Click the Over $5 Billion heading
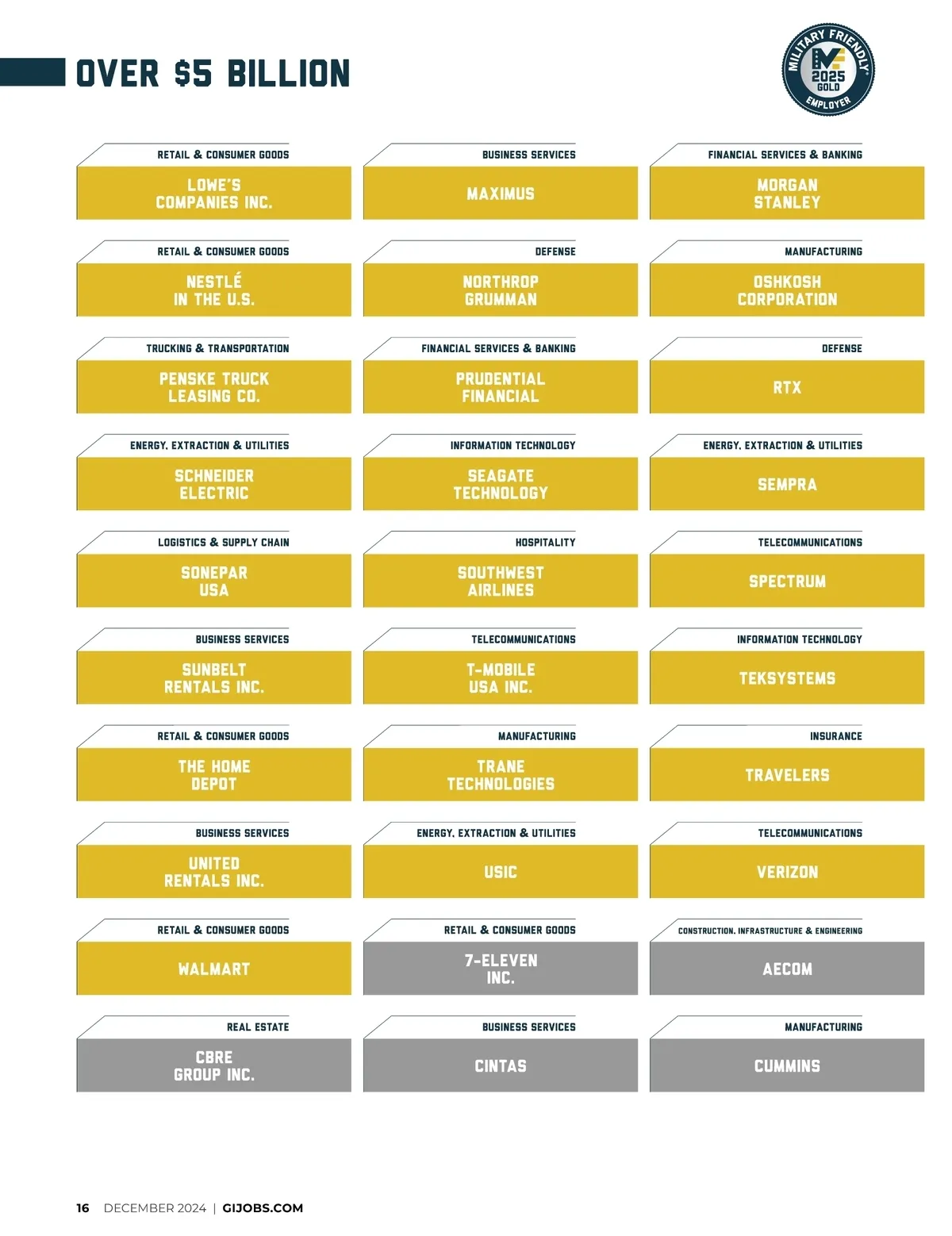Image resolution: width=952 pixels, height=1236 pixels. click(213, 73)
